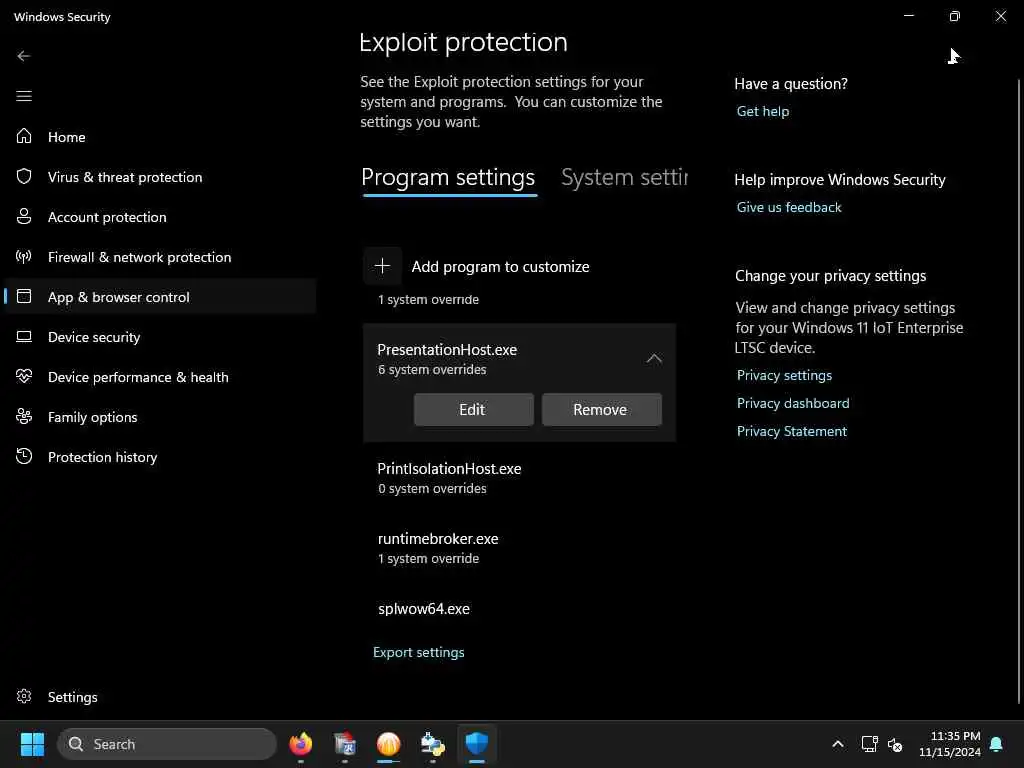Click Add program to customize
Image resolution: width=1024 pixels, height=768 pixels.
(x=500, y=266)
